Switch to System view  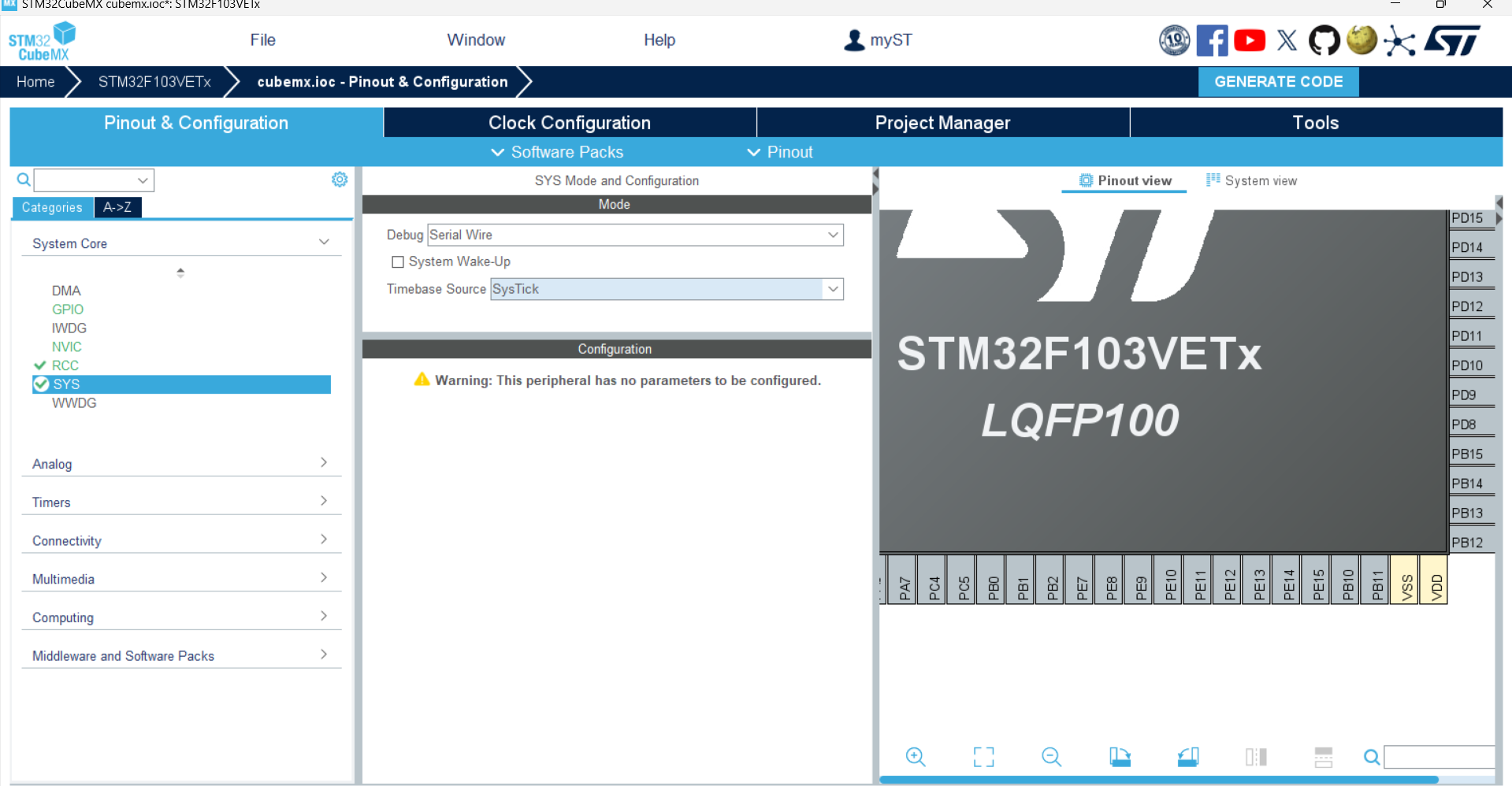(1251, 180)
